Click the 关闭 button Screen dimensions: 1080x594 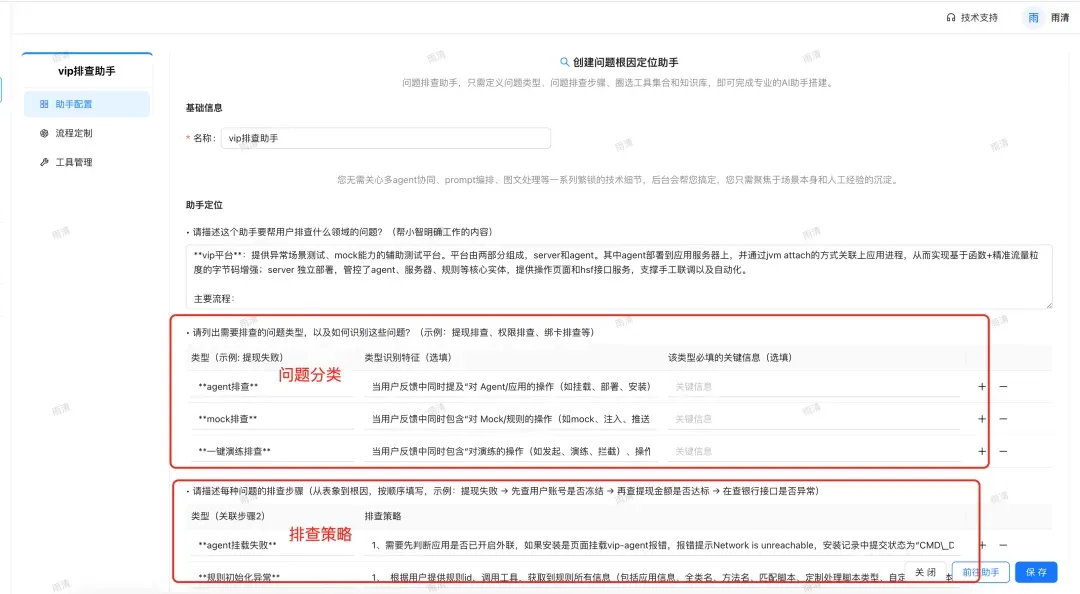[x=925, y=572]
